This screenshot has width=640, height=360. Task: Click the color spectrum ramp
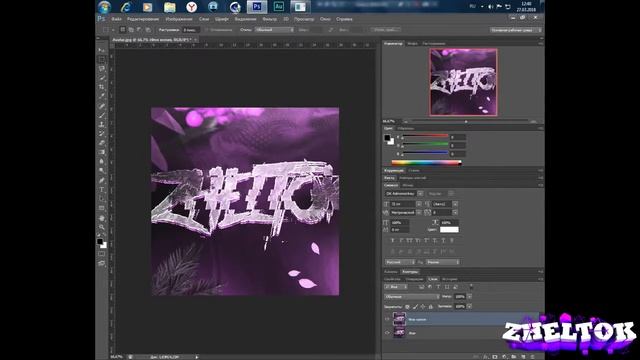(426, 162)
